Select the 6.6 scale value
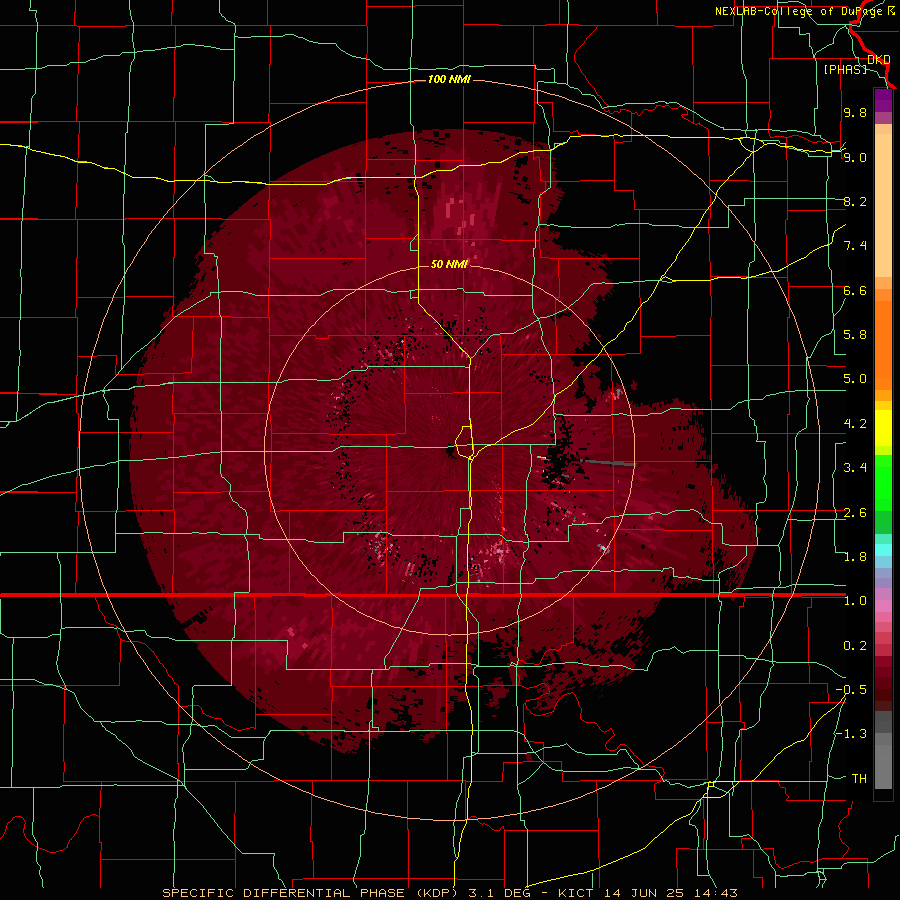The image size is (900, 900). click(x=855, y=290)
